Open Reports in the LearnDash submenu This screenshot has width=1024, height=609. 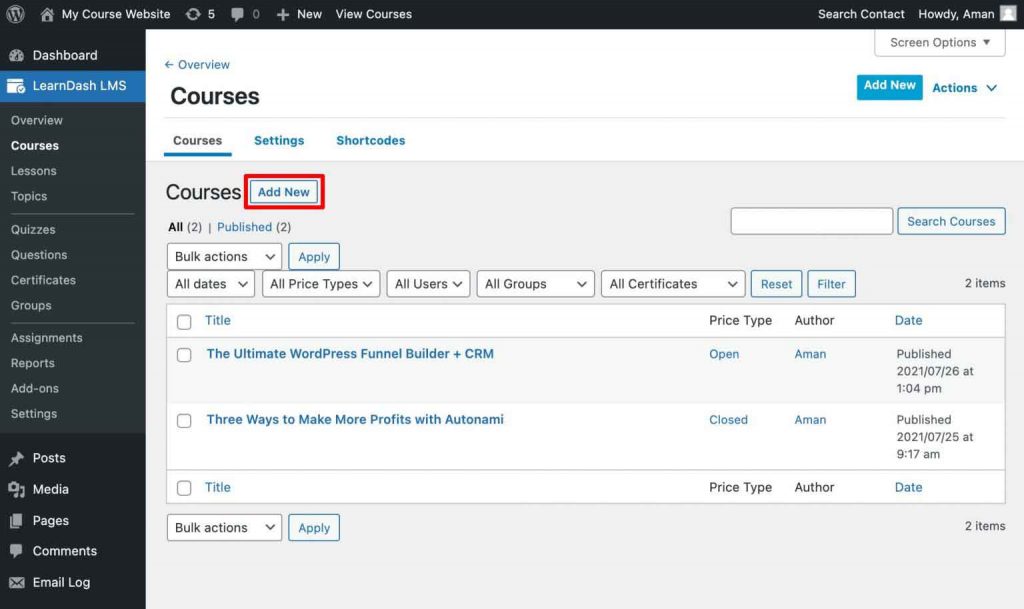(x=33, y=363)
